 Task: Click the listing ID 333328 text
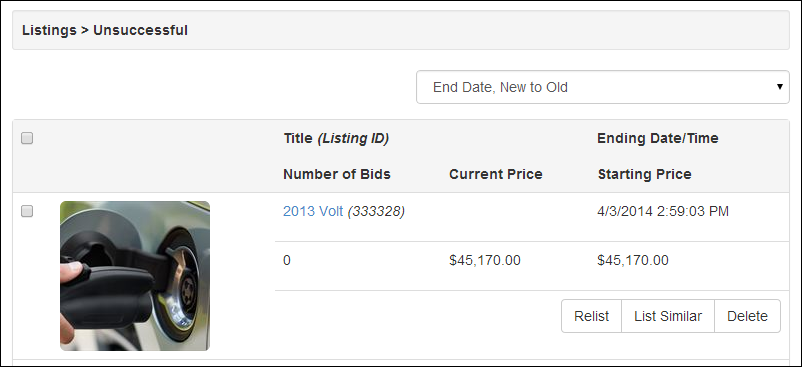pyautogui.click(x=376, y=211)
